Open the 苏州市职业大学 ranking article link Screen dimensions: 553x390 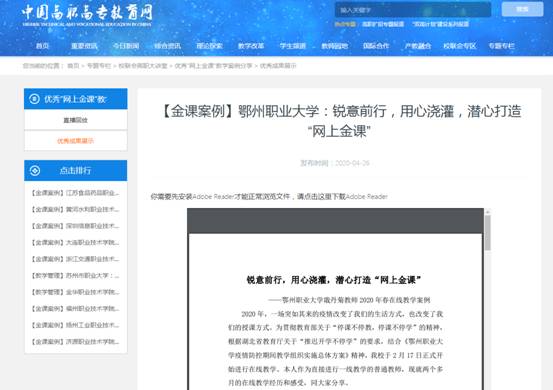click(75, 275)
